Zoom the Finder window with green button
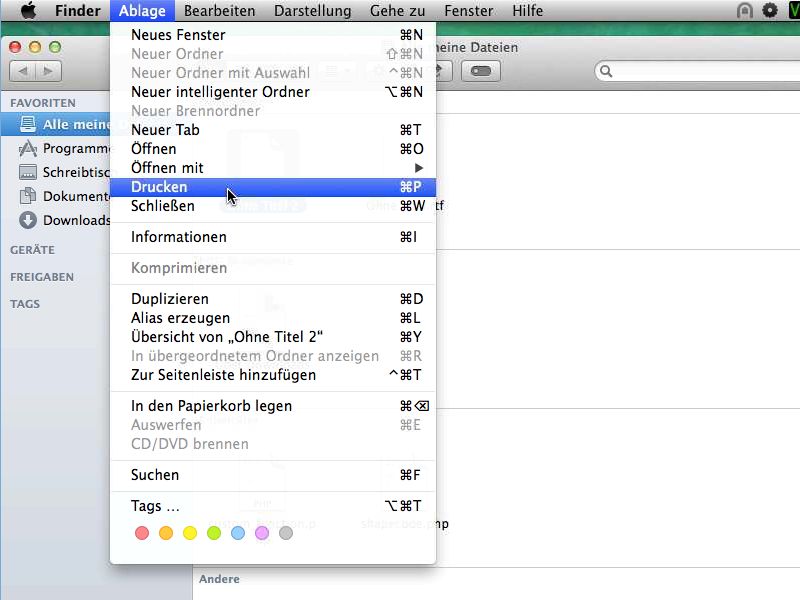Image resolution: width=800 pixels, height=600 pixels. (x=55, y=47)
